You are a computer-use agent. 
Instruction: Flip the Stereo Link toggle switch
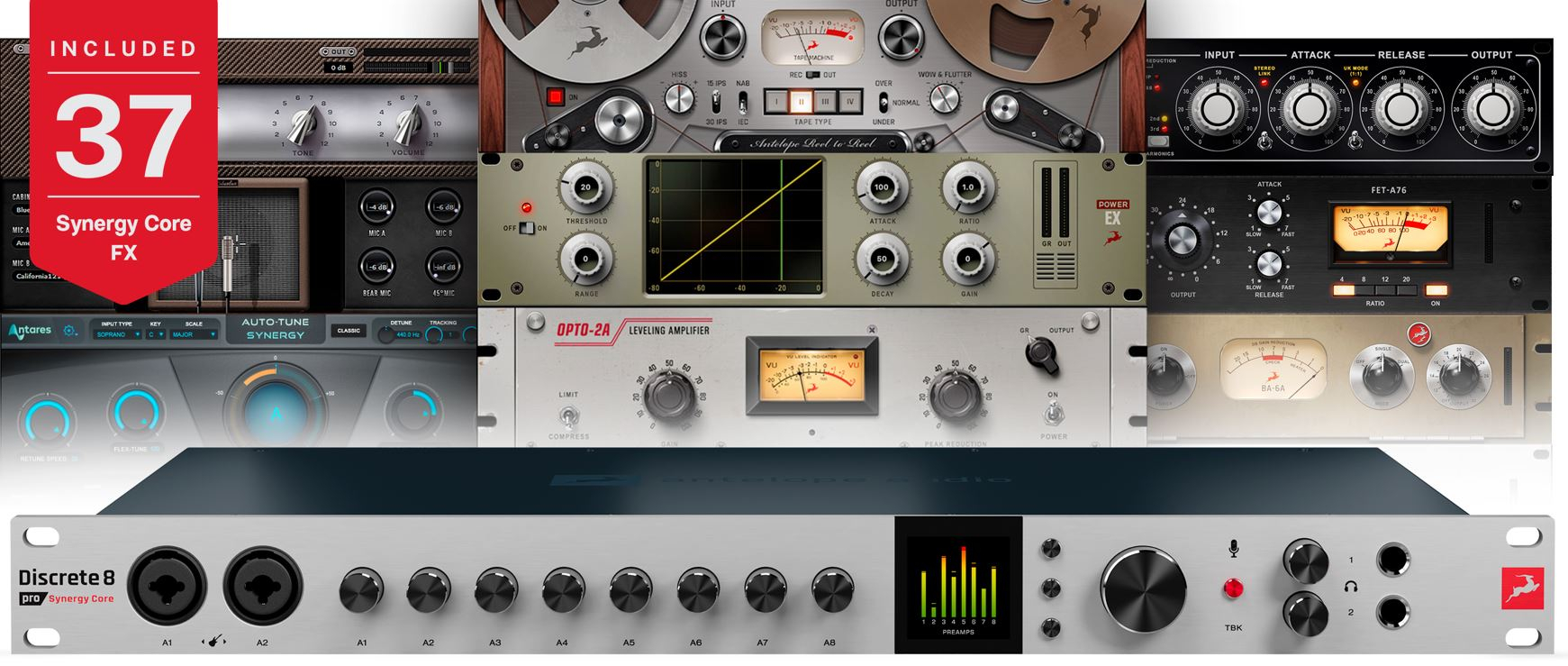1264,139
